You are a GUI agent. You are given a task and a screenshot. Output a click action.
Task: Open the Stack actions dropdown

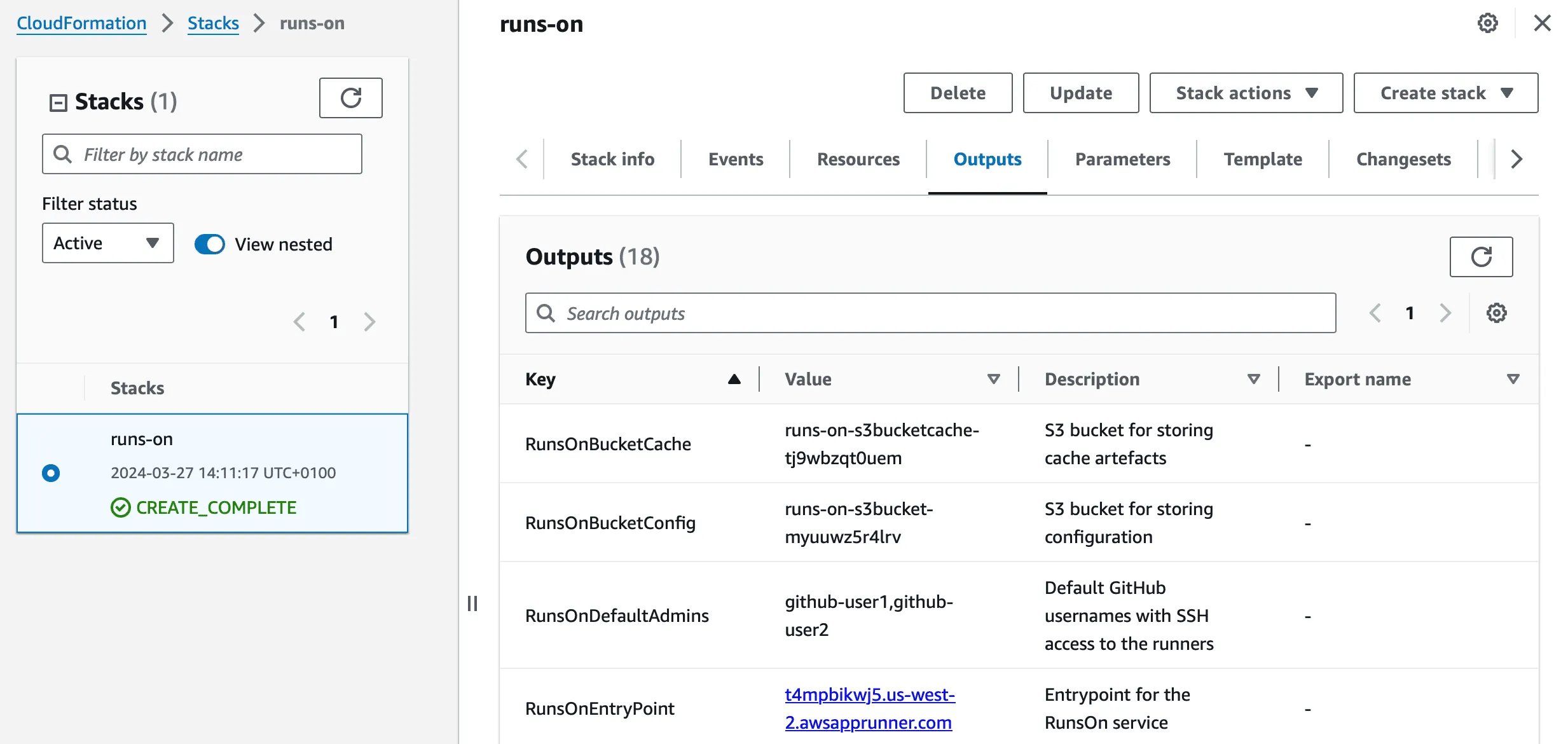[1246, 93]
